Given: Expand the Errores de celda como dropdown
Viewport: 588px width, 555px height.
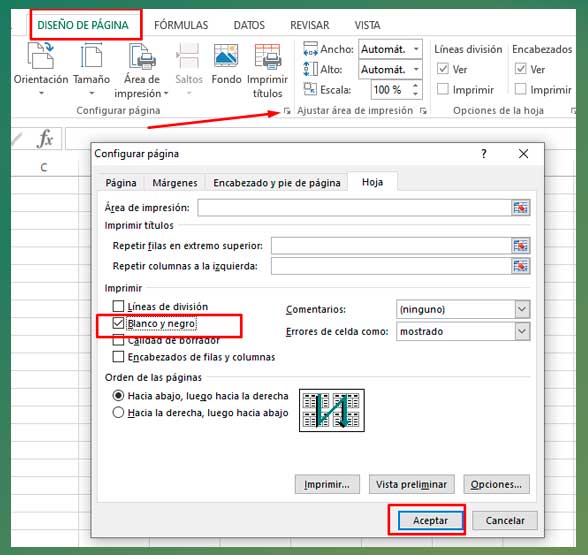Looking at the screenshot, I should coord(522,332).
